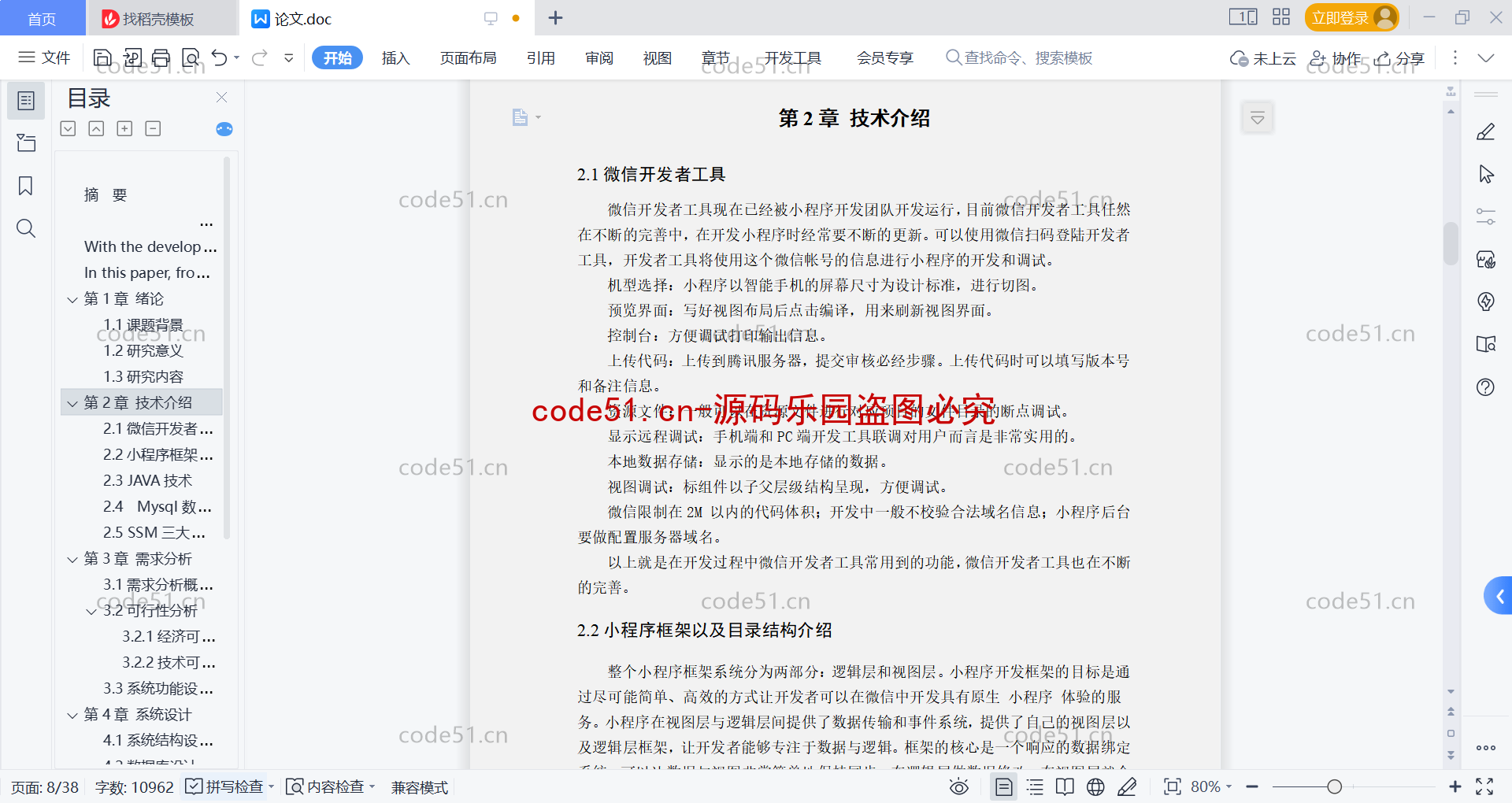The image size is (1512, 803).
Task: Click 页面: 8/38 page indicator
Action: coord(45,787)
